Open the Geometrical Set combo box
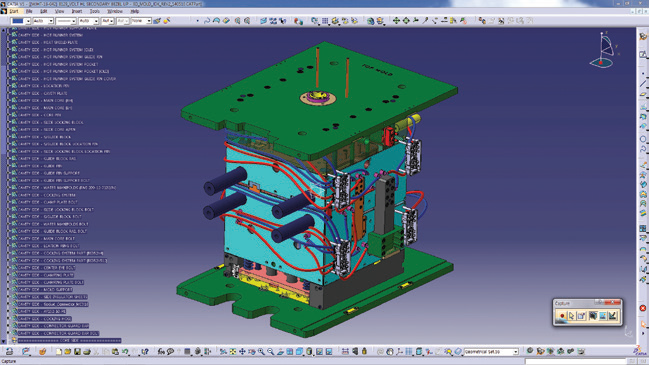Screen dimensions: 649x365 point(491,352)
